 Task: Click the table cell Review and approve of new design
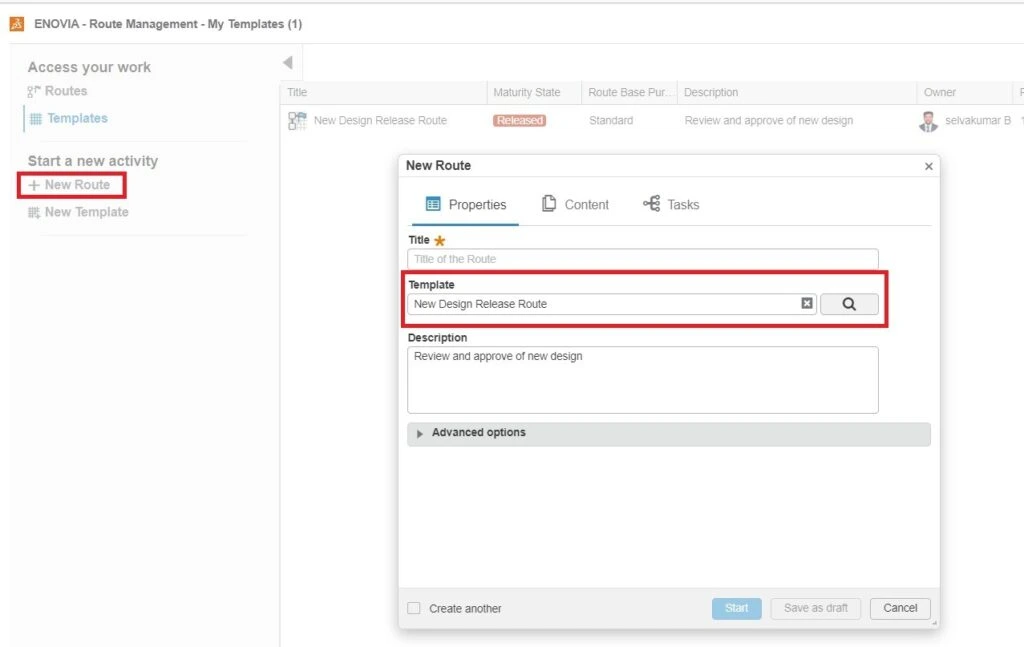tap(769, 120)
